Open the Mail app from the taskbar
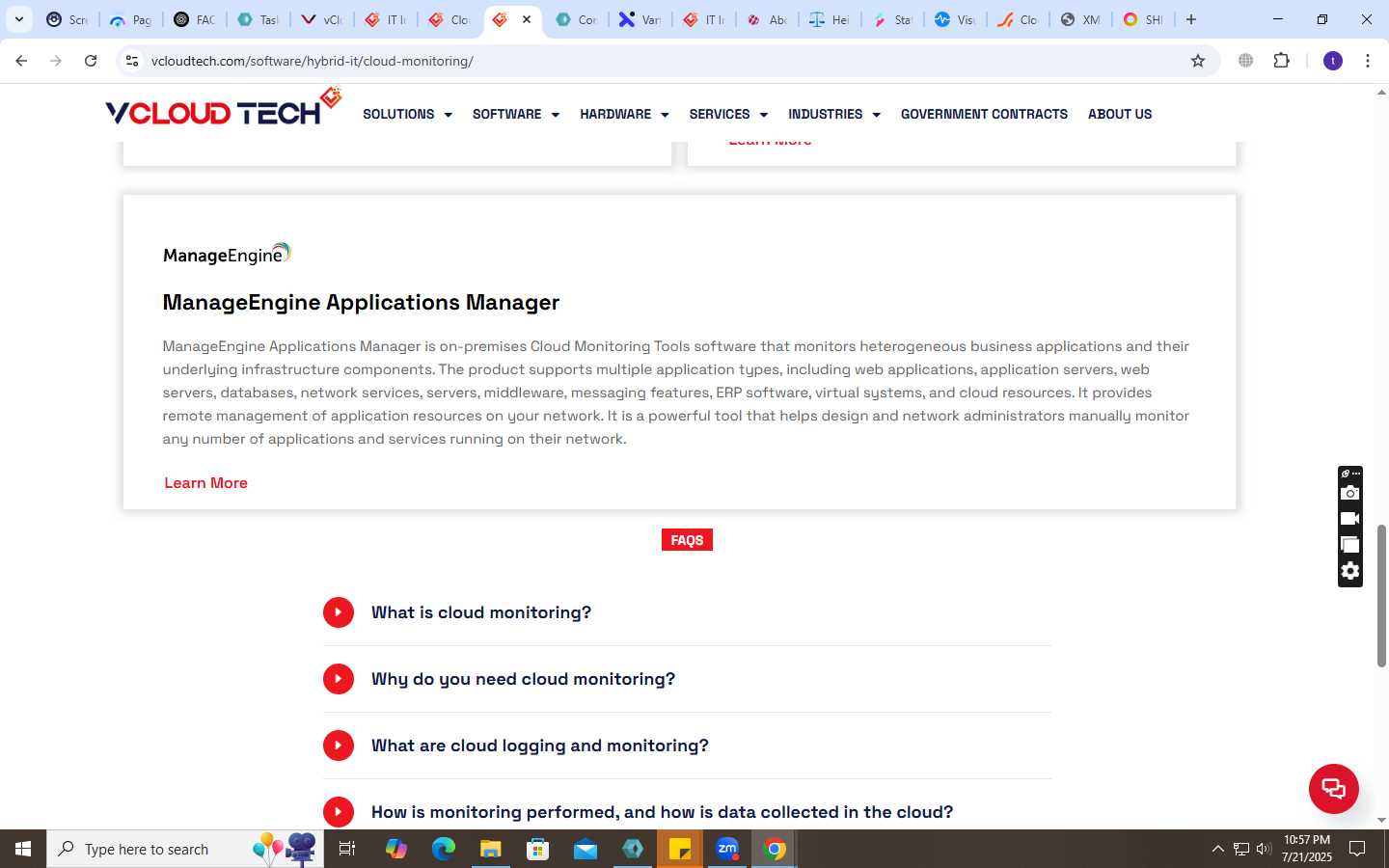The image size is (1389, 868). [x=586, y=849]
